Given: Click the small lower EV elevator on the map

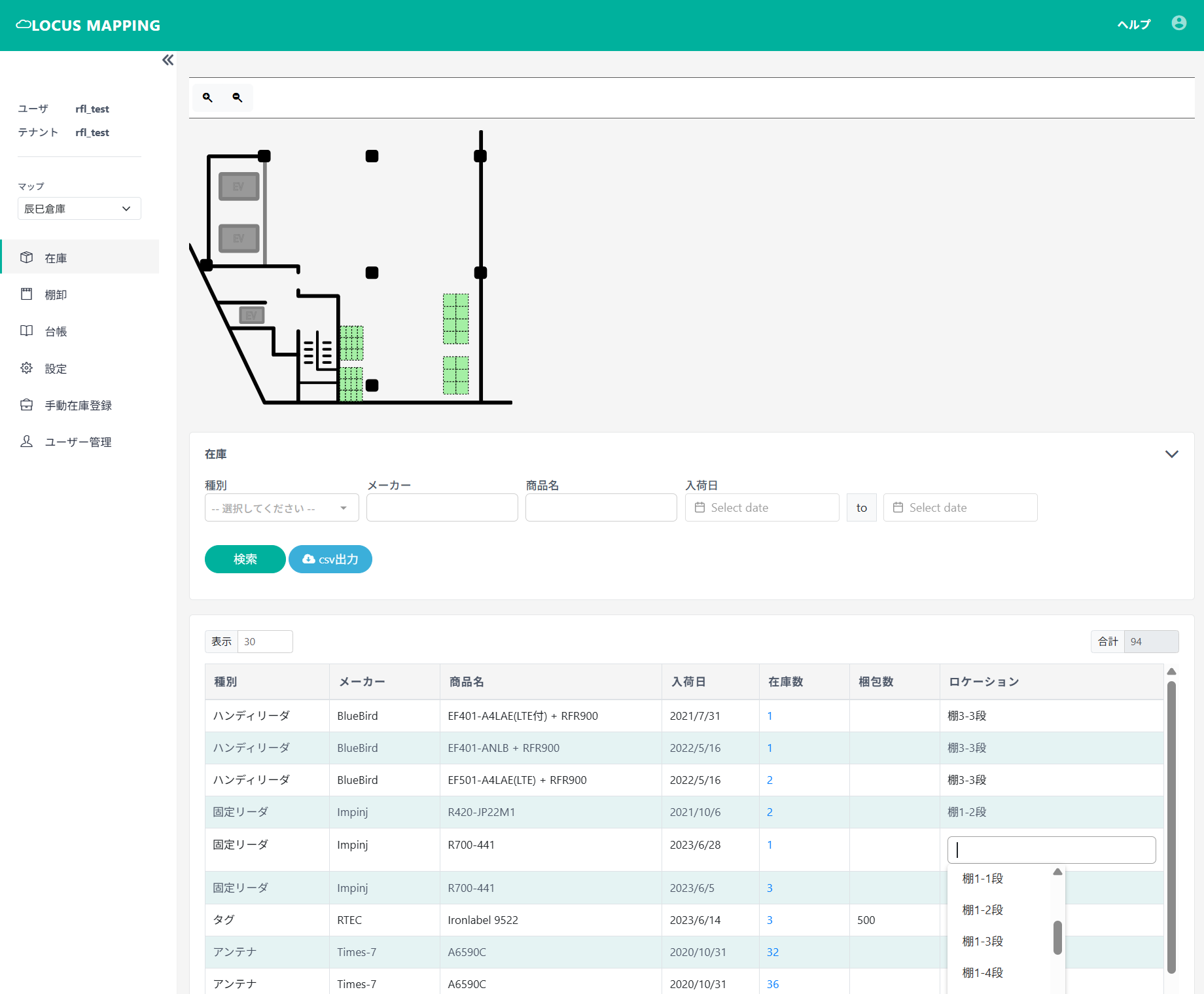Looking at the screenshot, I should click(251, 315).
